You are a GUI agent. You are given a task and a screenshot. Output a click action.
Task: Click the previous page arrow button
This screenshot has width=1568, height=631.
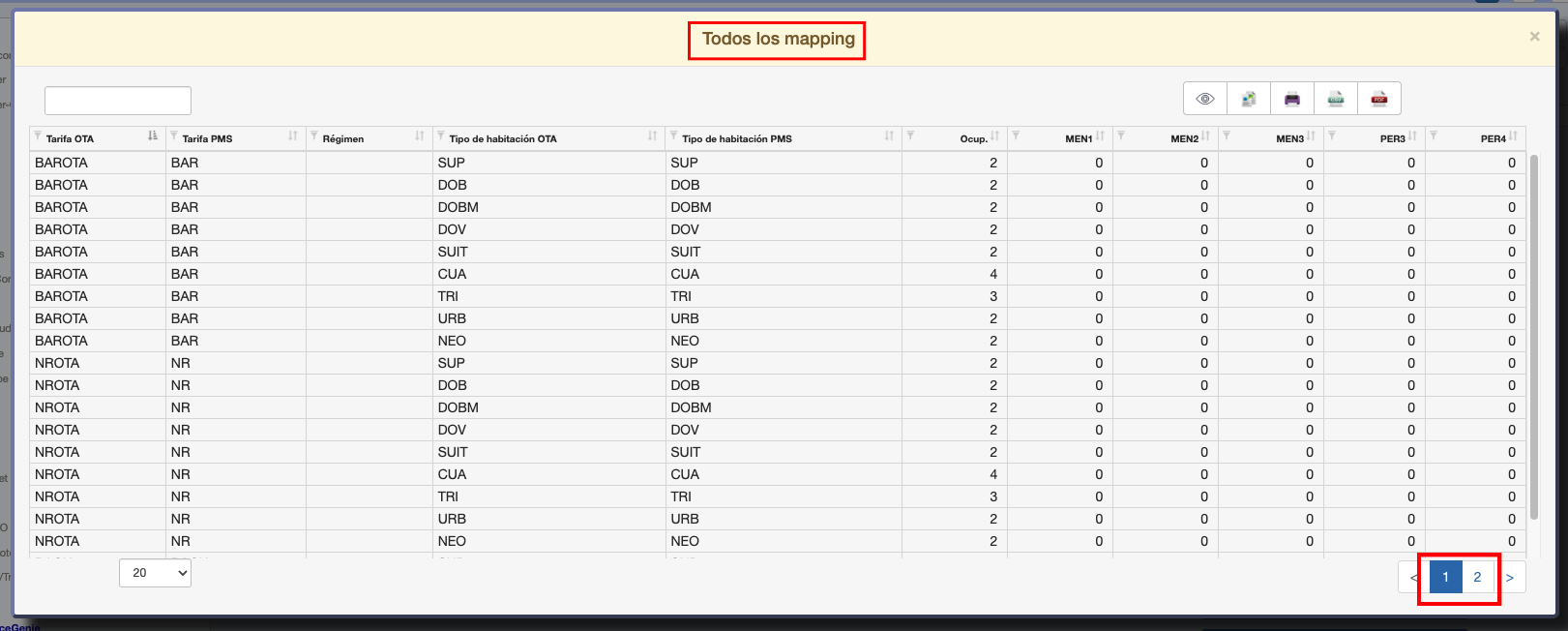[1413, 578]
